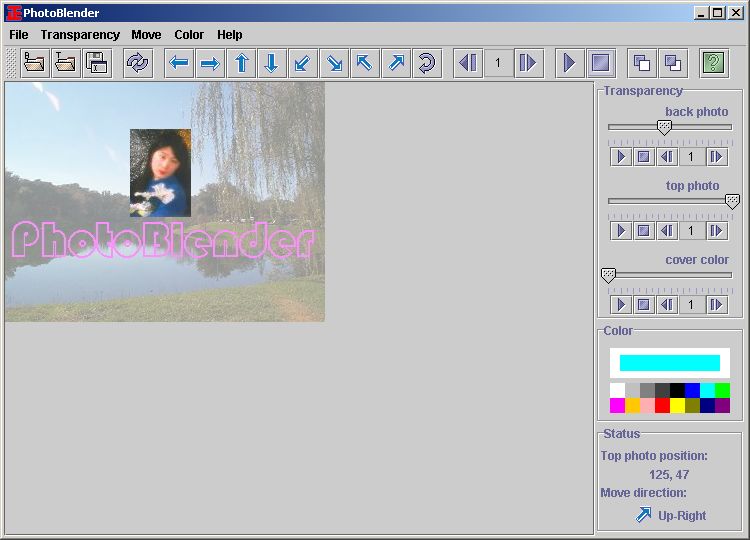This screenshot has height=540, width=750.
Task: Increase cover color transparency step
Action: (717, 305)
